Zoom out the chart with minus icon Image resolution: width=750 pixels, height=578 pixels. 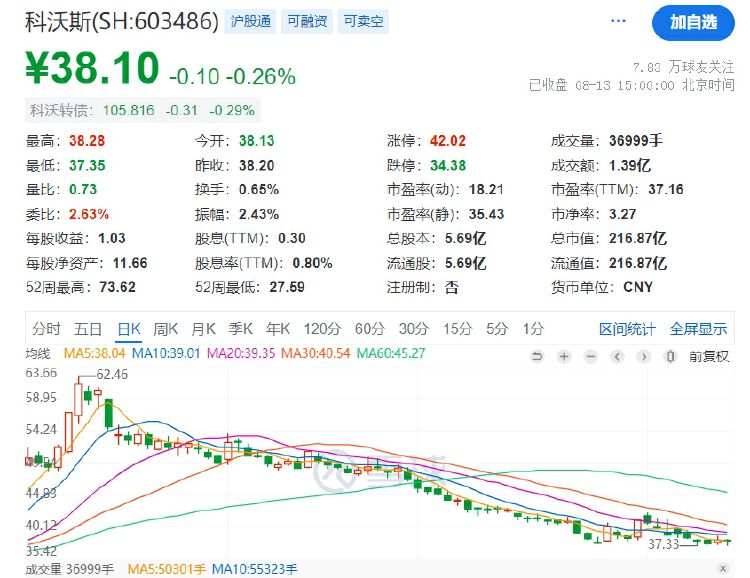point(591,356)
